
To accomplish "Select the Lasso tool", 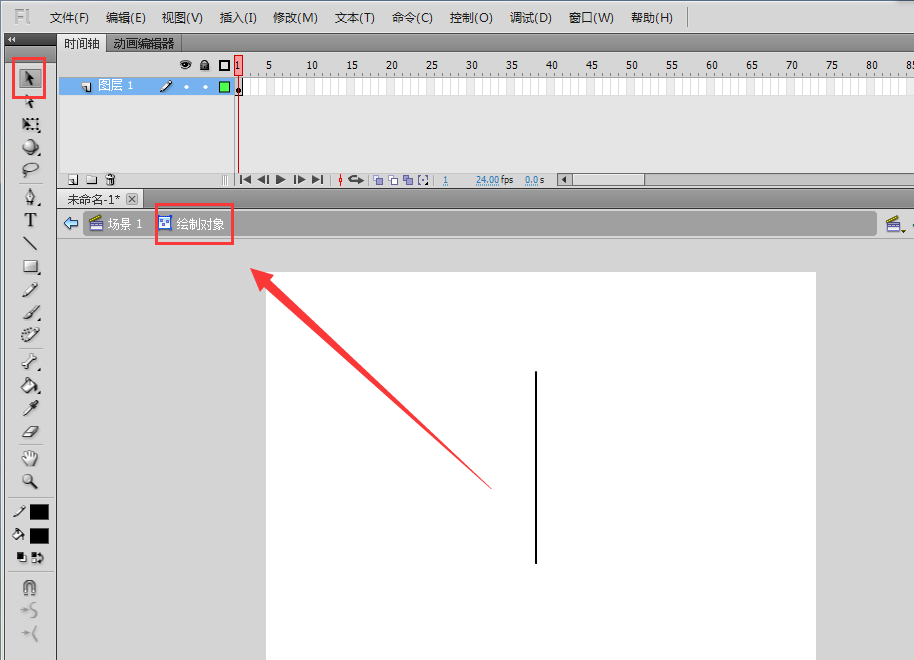I will pos(30,170).
